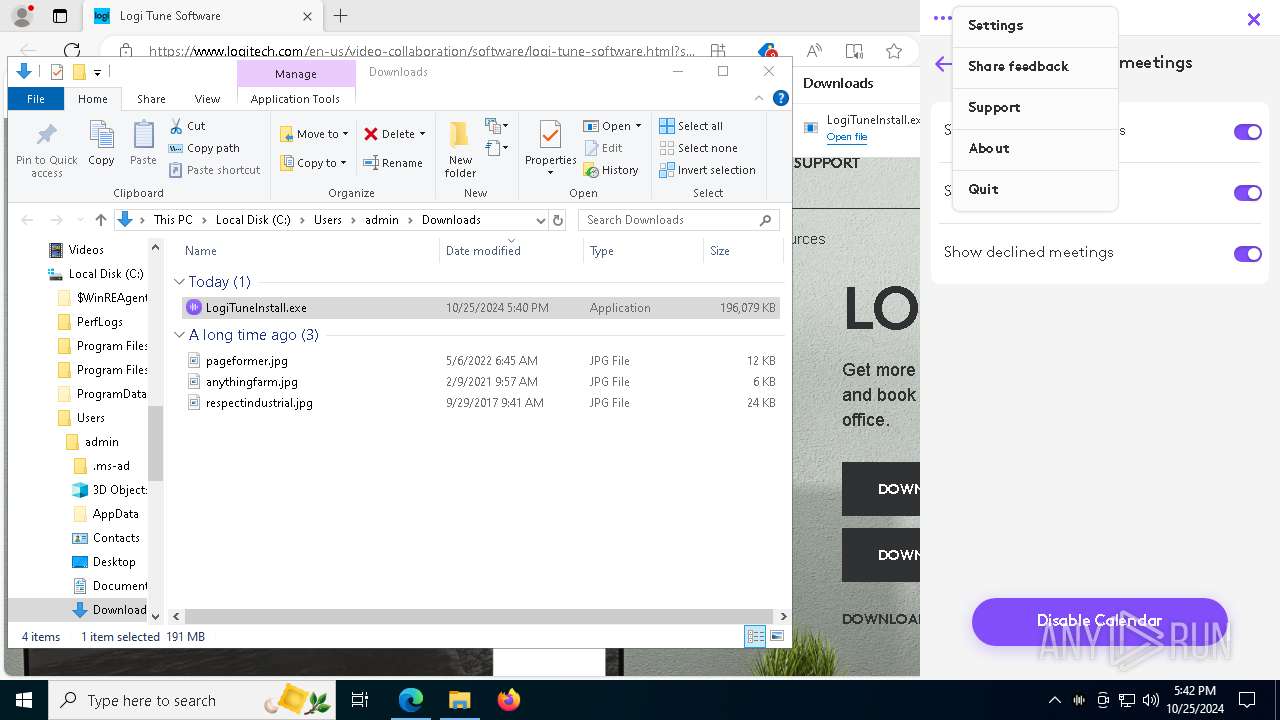Image resolution: width=1280 pixels, height=720 pixels.
Task: Click Copy path in Clipboard group
Action: coord(204,148)
